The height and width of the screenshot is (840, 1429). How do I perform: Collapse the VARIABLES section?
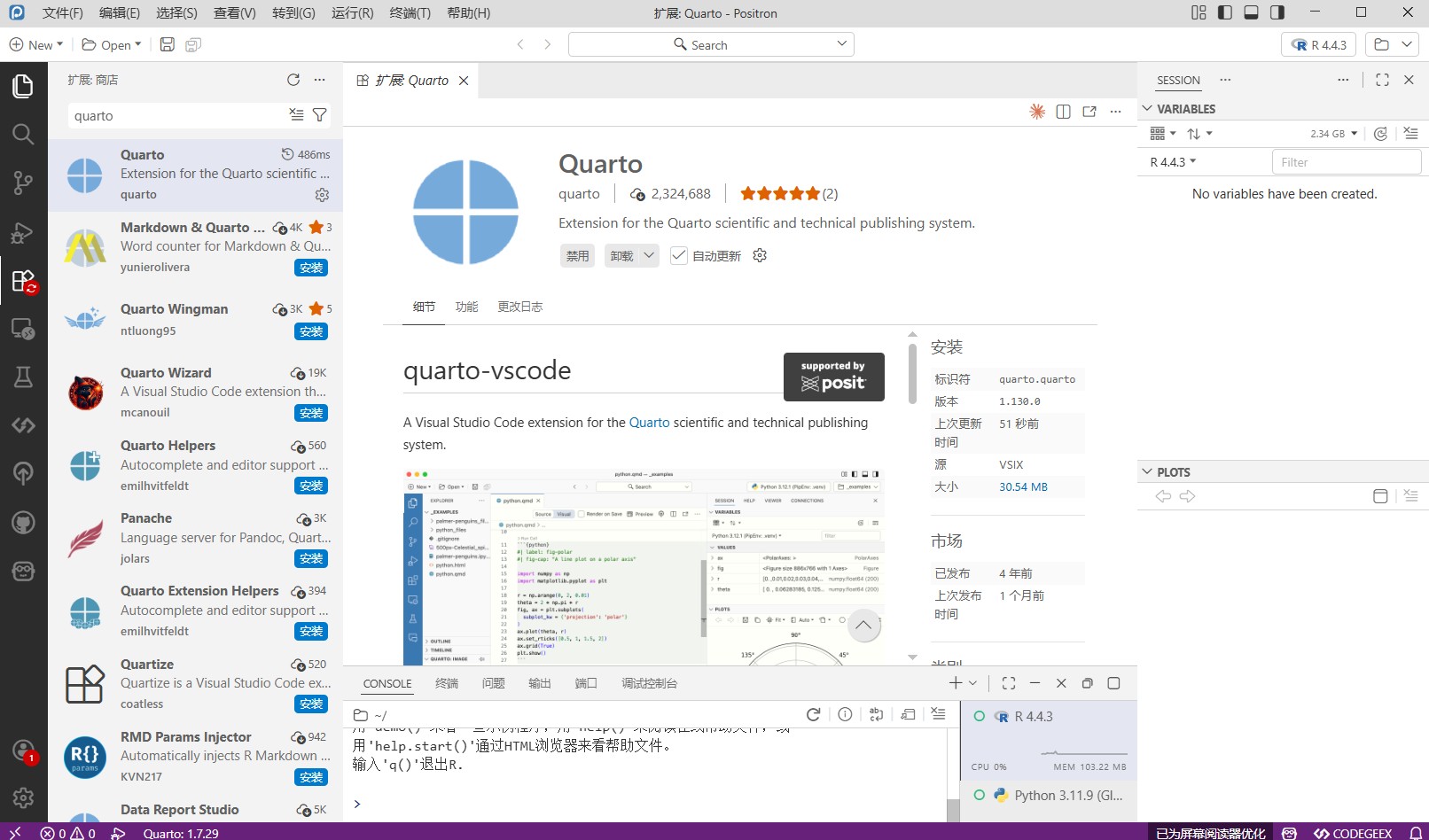tap(1147, 109)
